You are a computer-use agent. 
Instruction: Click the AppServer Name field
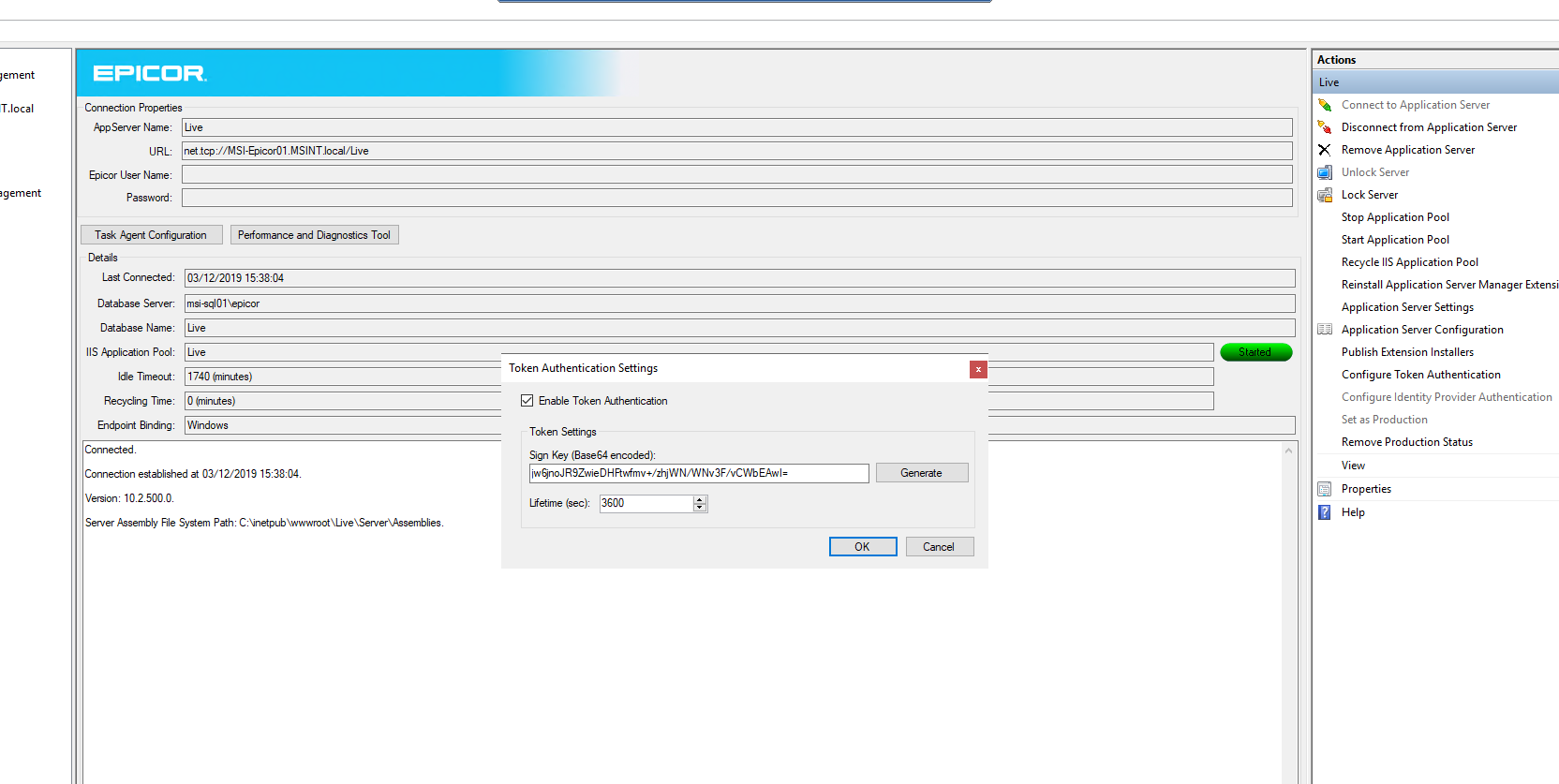[x=737, y=127]
